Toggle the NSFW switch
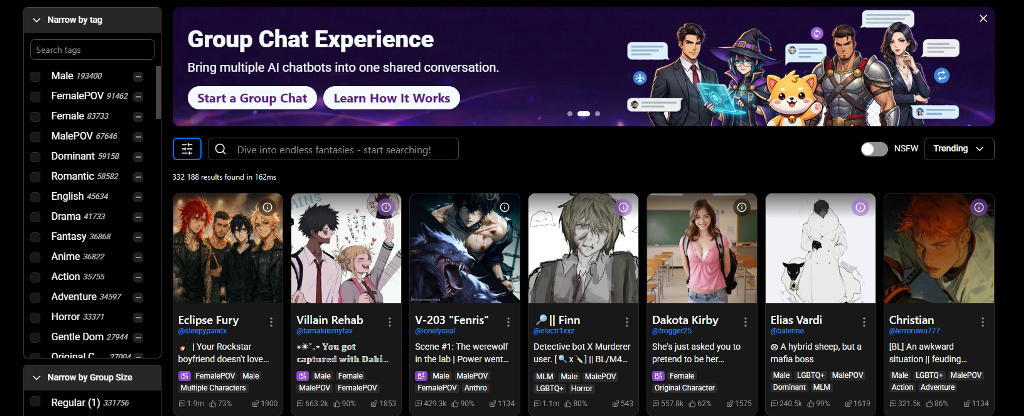 pyautogui.click(x=874, y=149)
